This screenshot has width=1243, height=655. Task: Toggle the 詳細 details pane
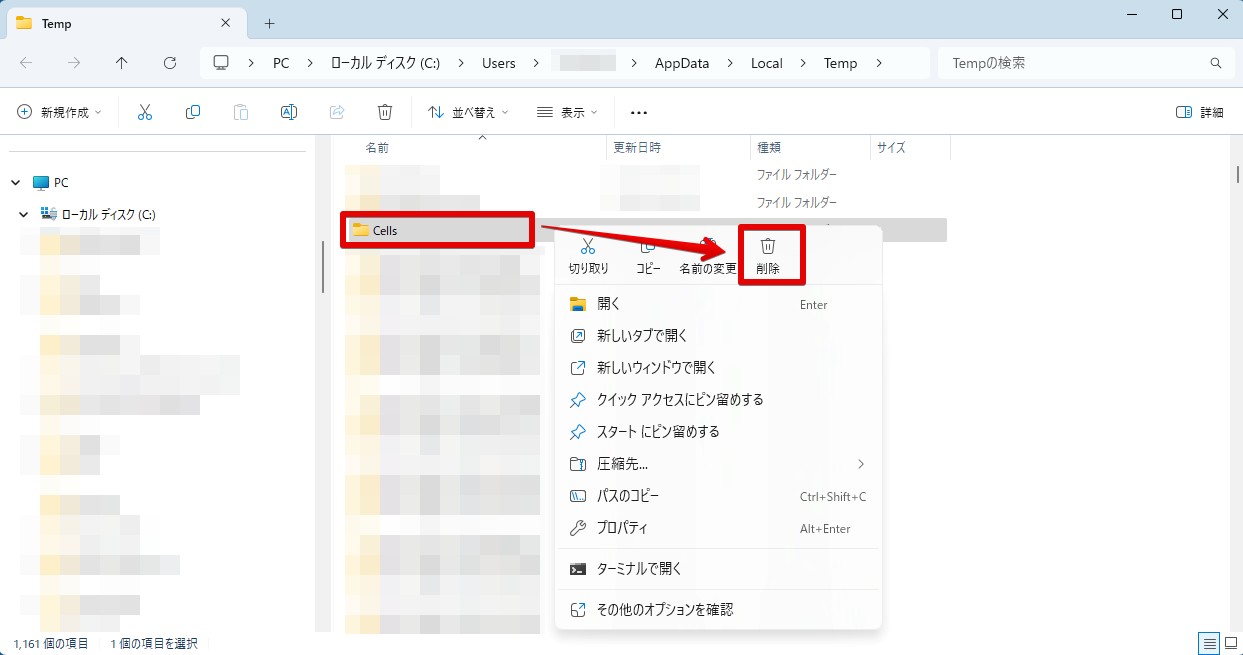point(1203,111)
